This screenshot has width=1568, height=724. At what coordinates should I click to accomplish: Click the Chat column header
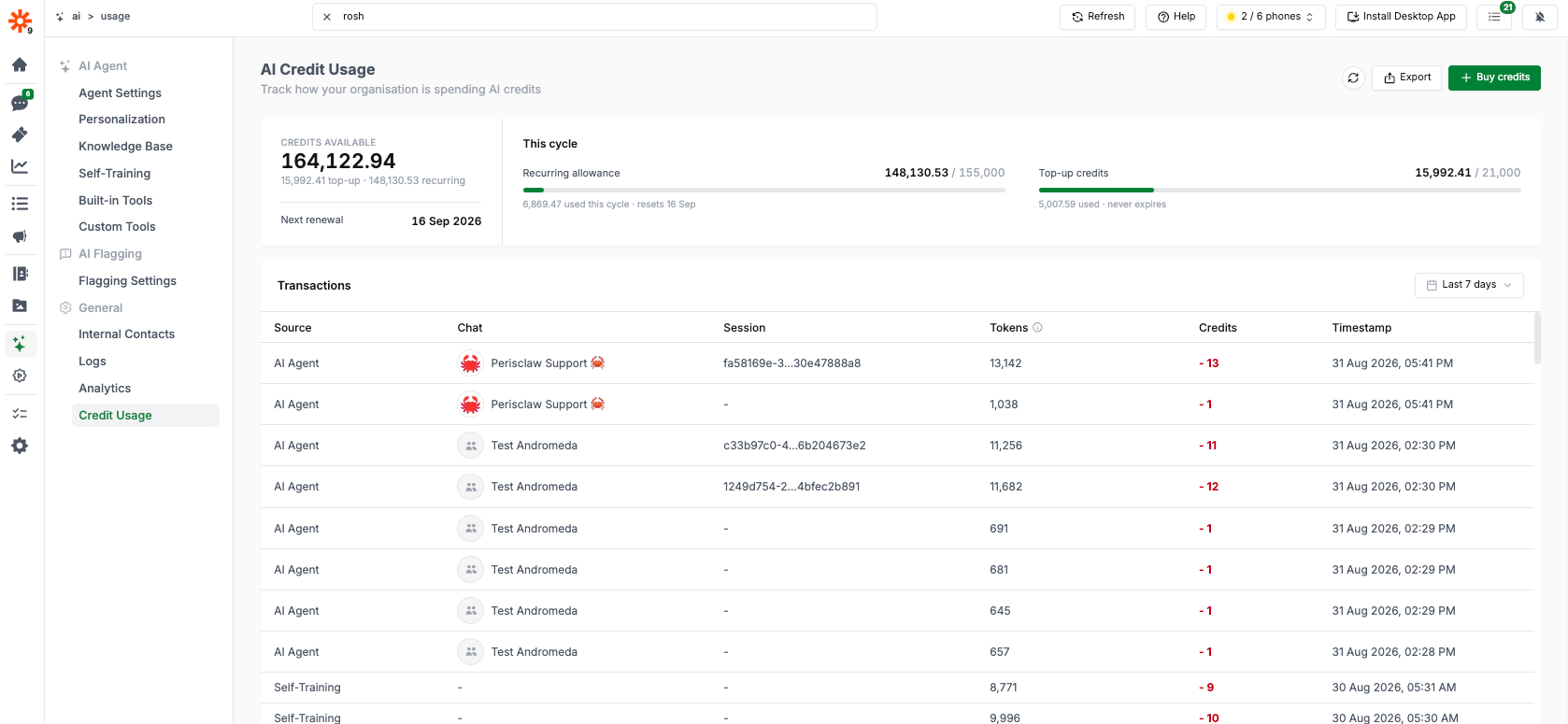point(470,328)
